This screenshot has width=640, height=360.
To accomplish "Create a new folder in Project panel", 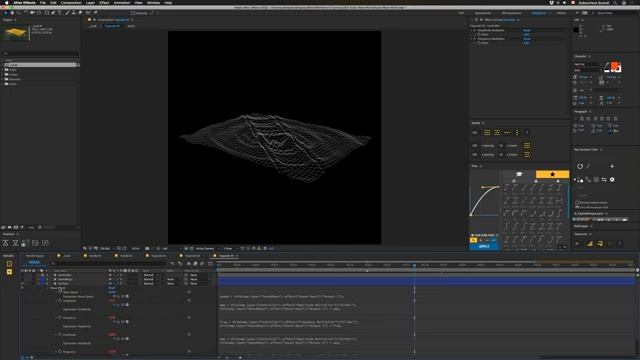I will pyautogui.click(x=9, y=227).
